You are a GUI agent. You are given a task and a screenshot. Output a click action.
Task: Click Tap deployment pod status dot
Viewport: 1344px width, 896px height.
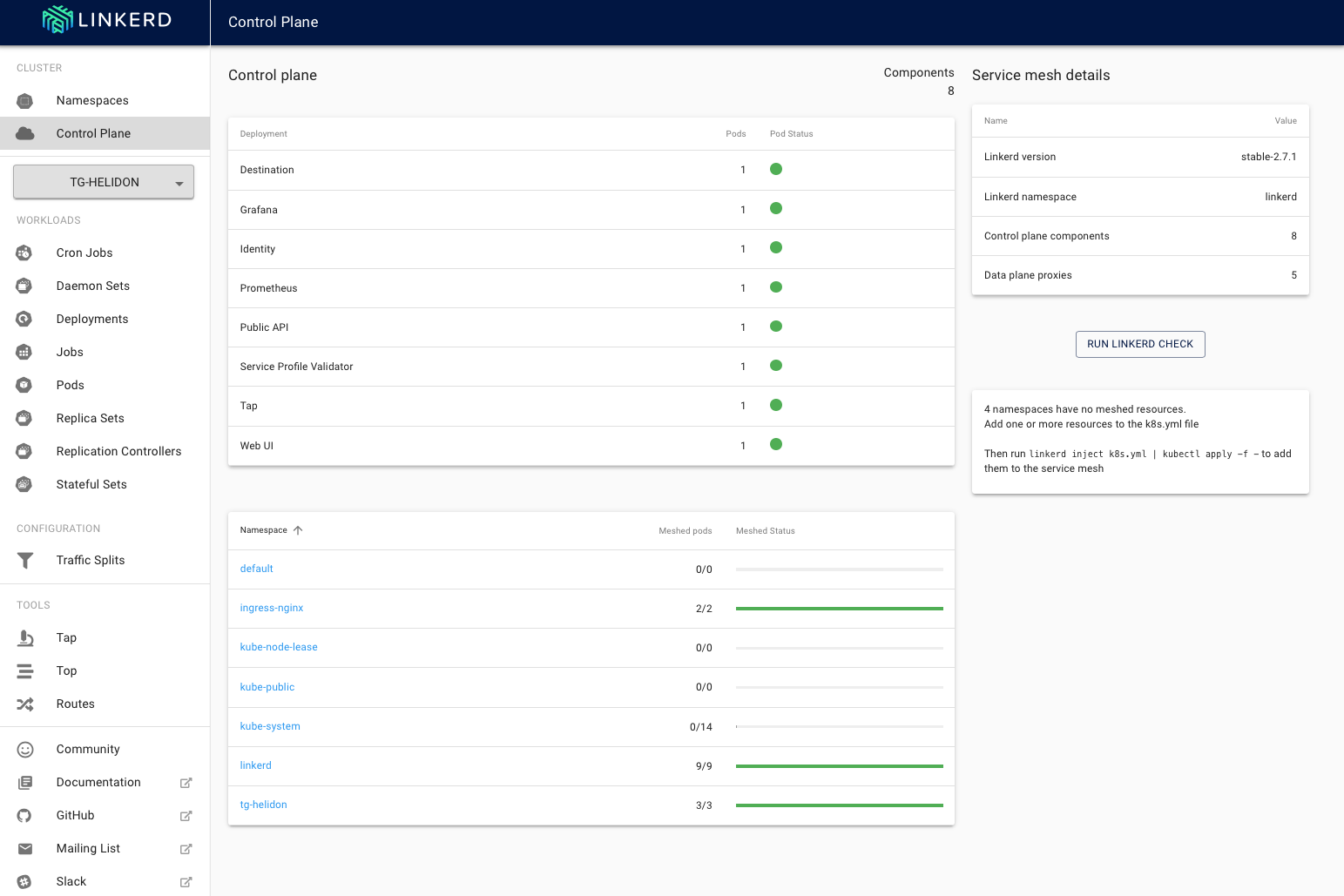(776, 405)
